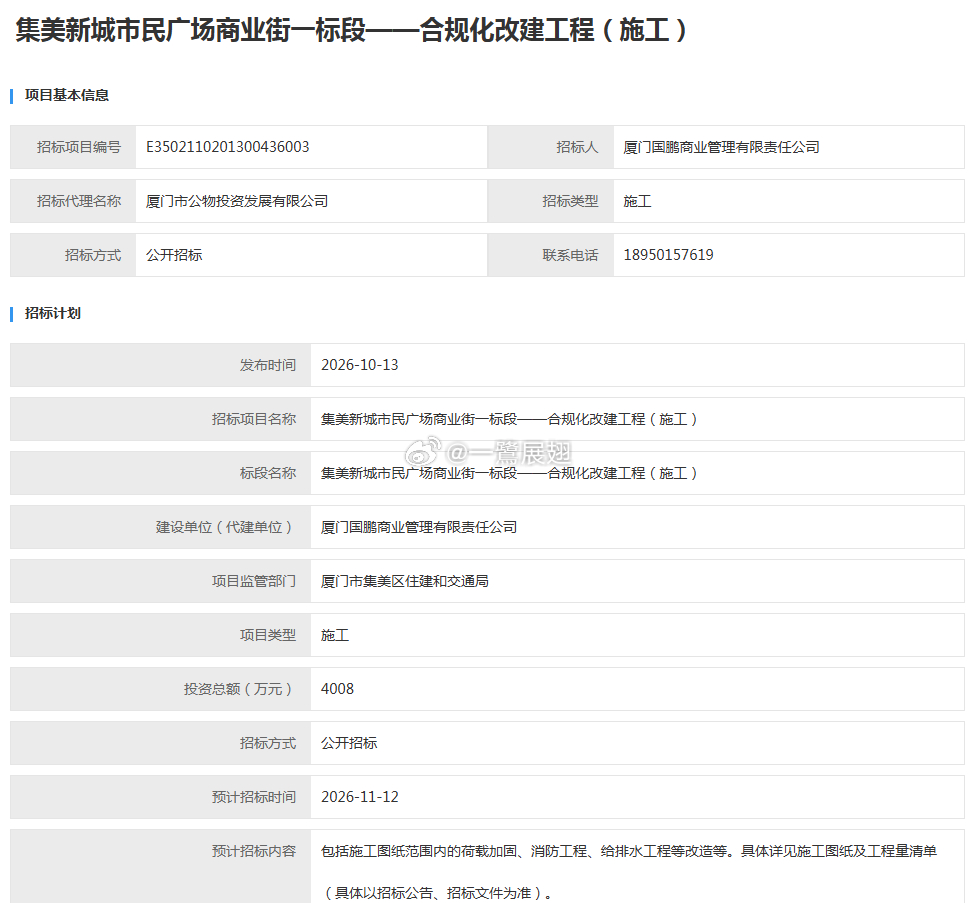This screenshot has height=903, width=979.
Task: Click the 联系电话 label cell
Action: (551, 255)
